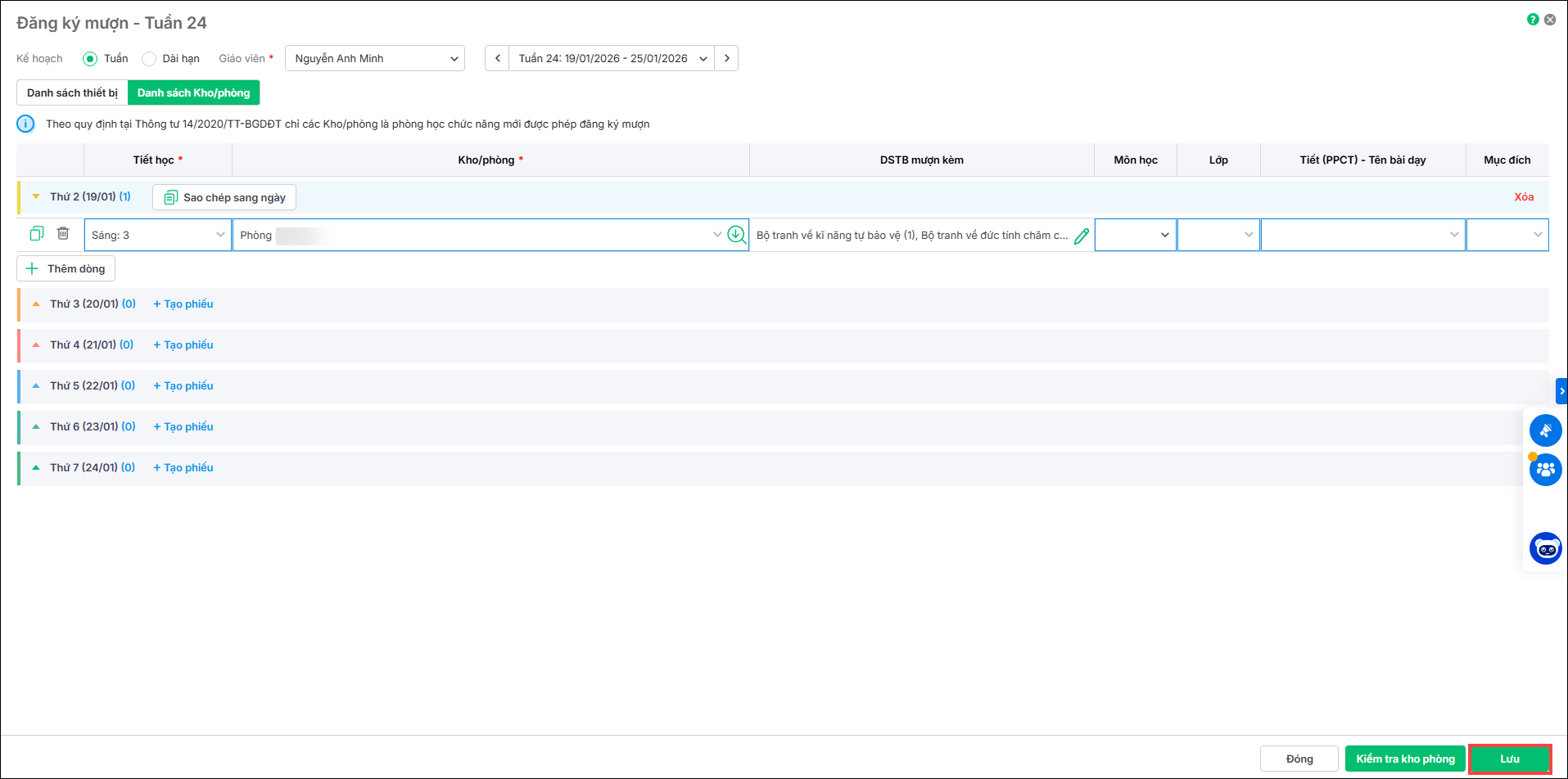This screenshot has width=1568, height=779.
Task: Click Tạo phiếu link for Thứ 5
Action: pyautogui.click(x=183, y=385)
